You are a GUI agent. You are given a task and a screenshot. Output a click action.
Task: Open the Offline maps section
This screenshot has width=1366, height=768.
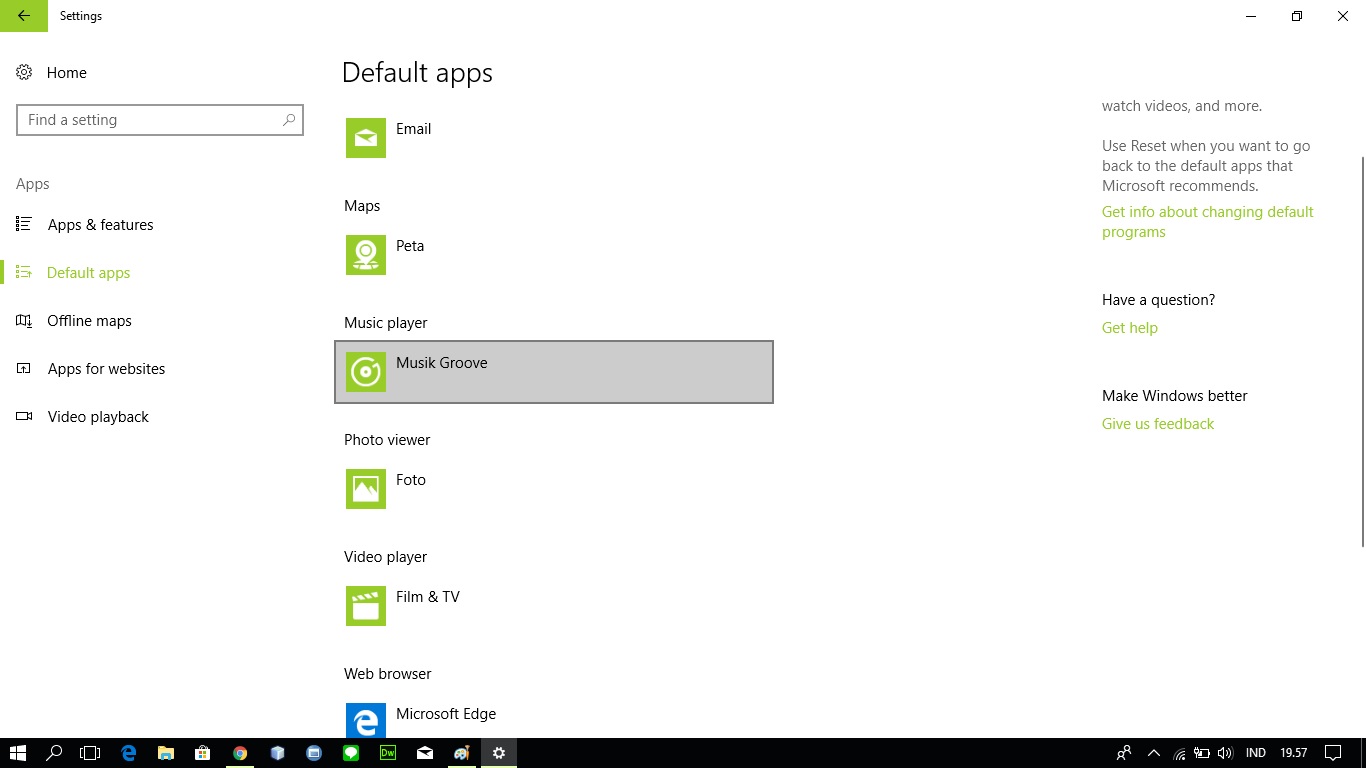click(160, 321)
